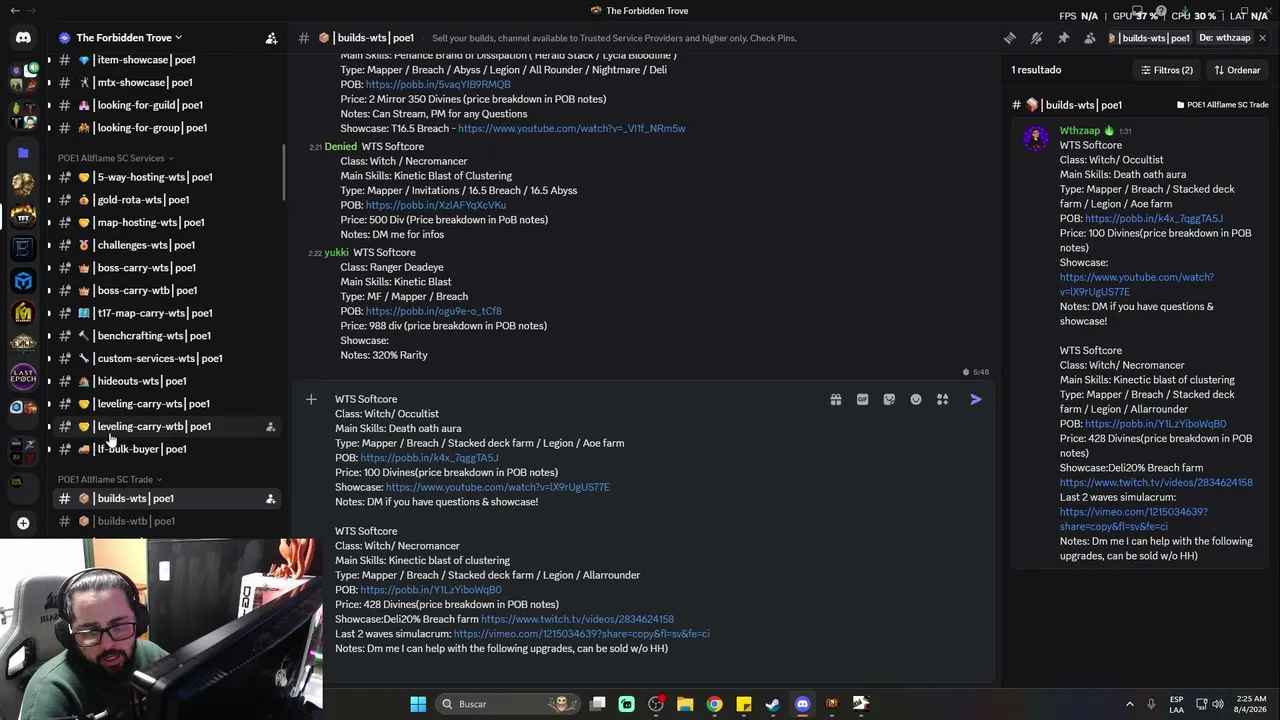Open Sticky Notes from the taskbar
The image size is (1280, 720).
coord(744,704)
